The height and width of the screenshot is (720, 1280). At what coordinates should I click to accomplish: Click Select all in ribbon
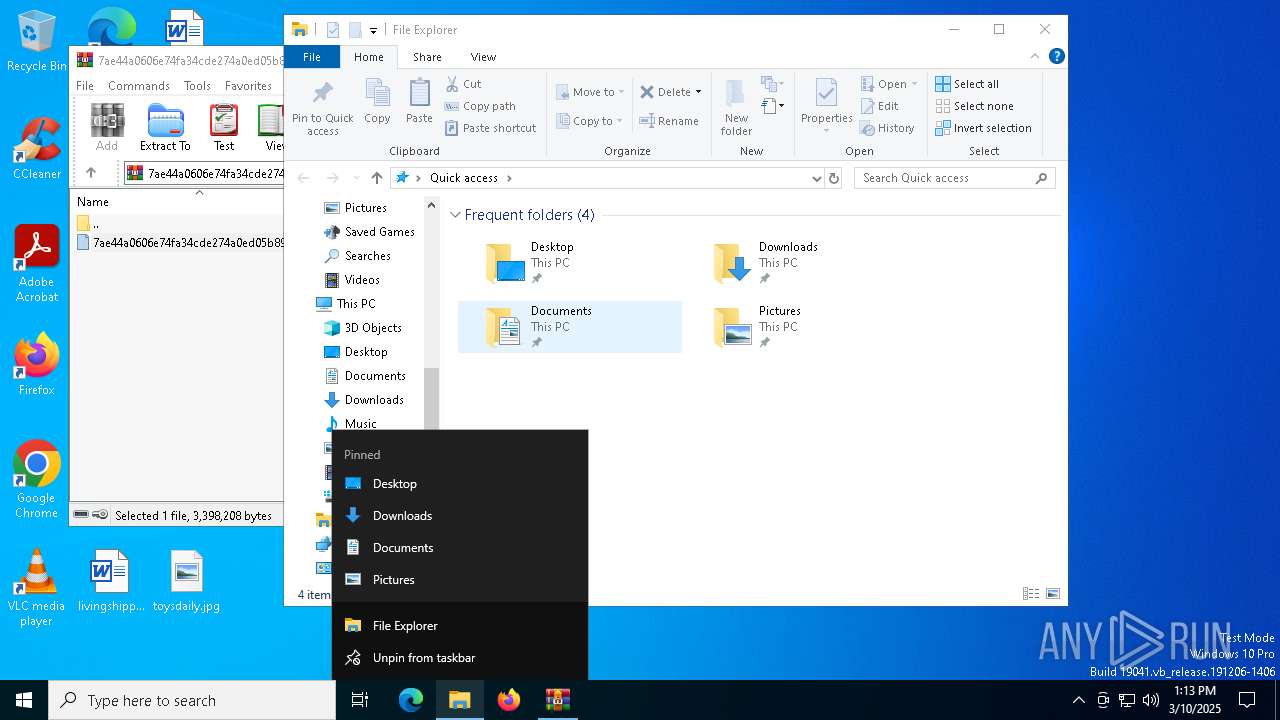(x=967, y=84)
